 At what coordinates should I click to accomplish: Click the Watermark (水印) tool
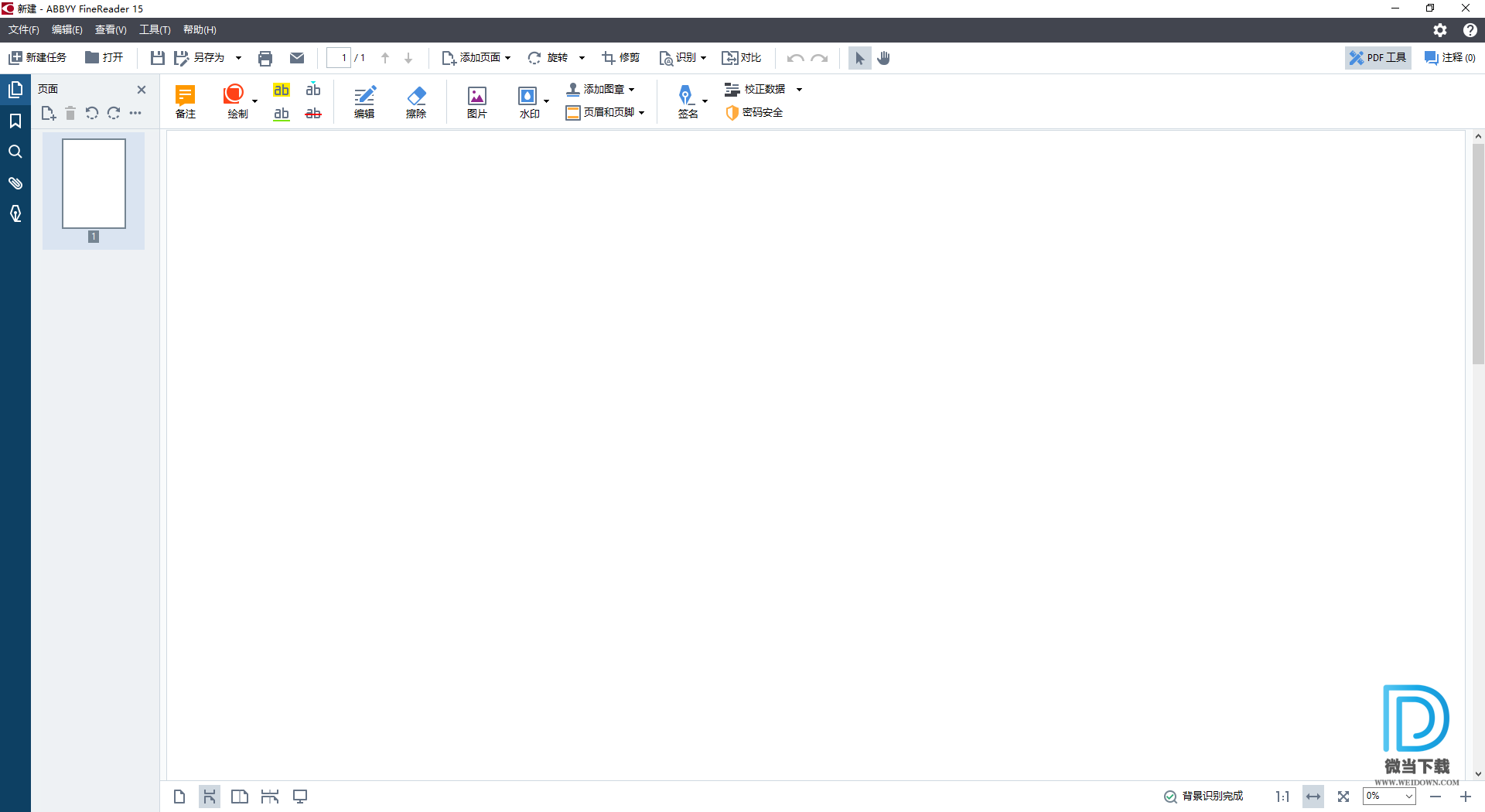529,101
